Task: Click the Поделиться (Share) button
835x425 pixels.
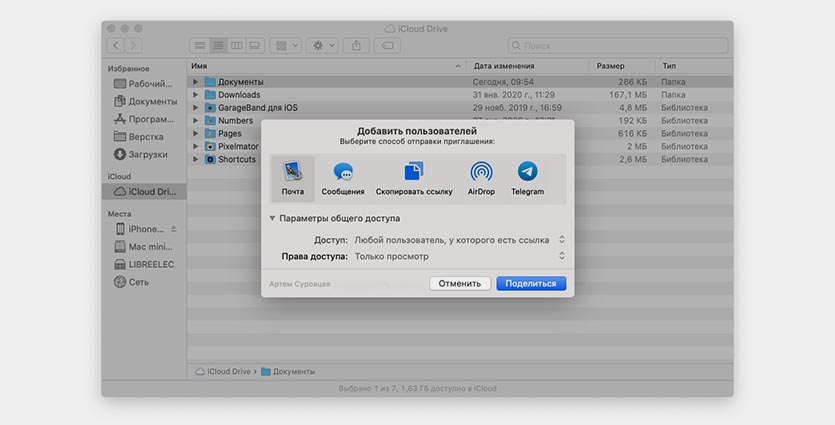Action: [x=530, y=283]
